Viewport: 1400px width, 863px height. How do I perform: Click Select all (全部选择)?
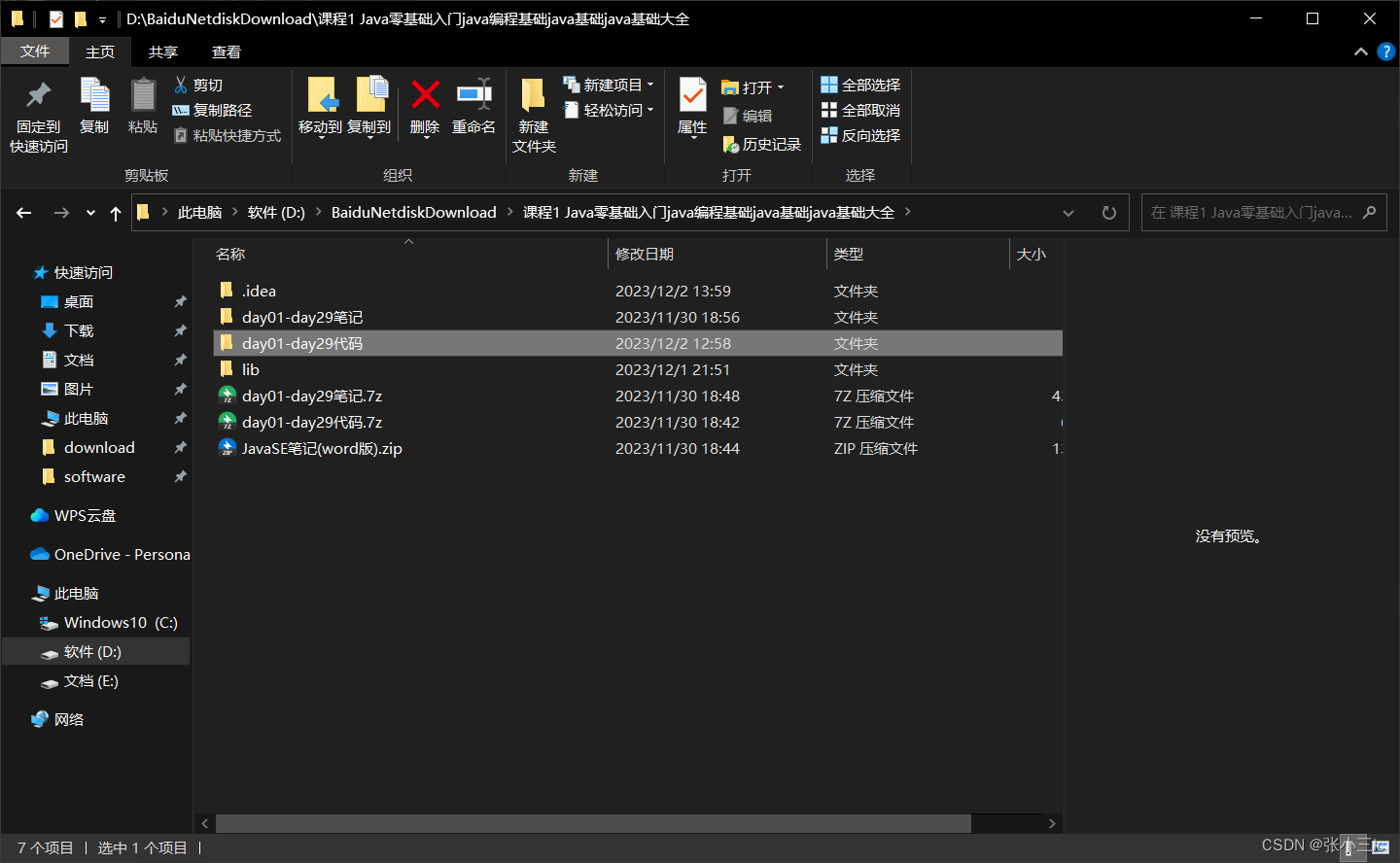click(x=860, y=86)
